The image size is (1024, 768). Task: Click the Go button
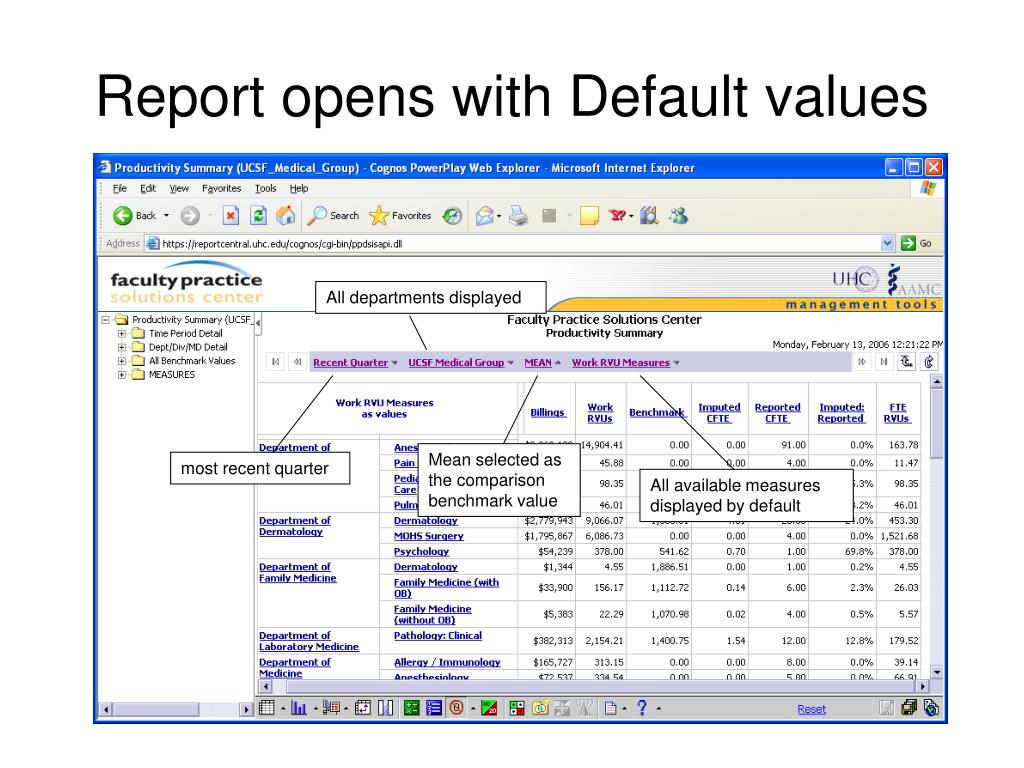pyautogui.click(x=916, y=244)
